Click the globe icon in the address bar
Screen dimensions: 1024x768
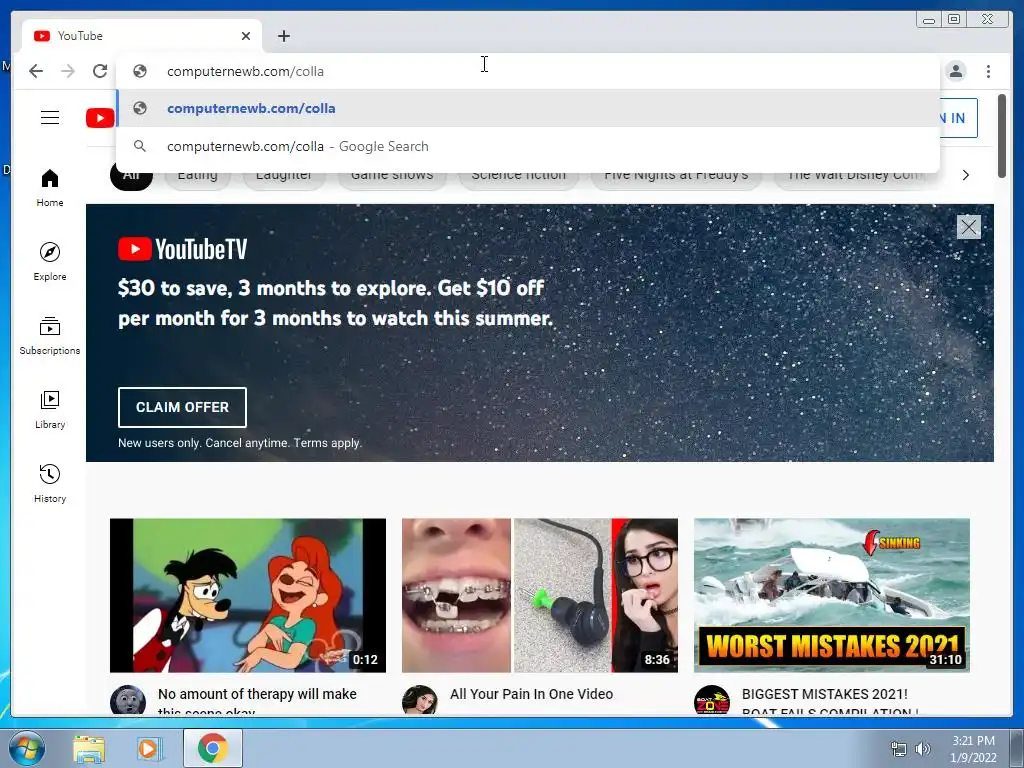point(140,71)
